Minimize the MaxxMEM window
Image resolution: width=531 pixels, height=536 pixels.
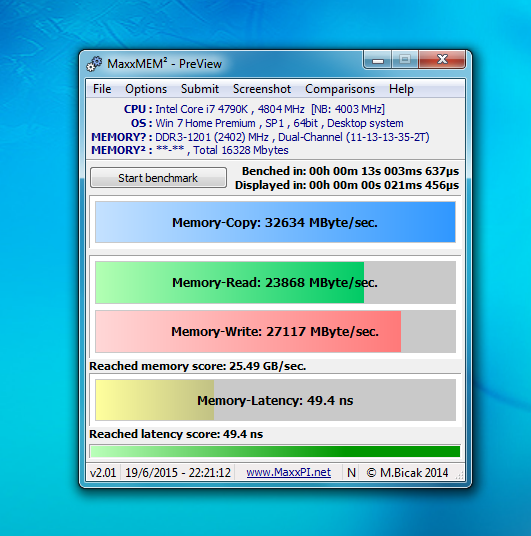[378, 60]
